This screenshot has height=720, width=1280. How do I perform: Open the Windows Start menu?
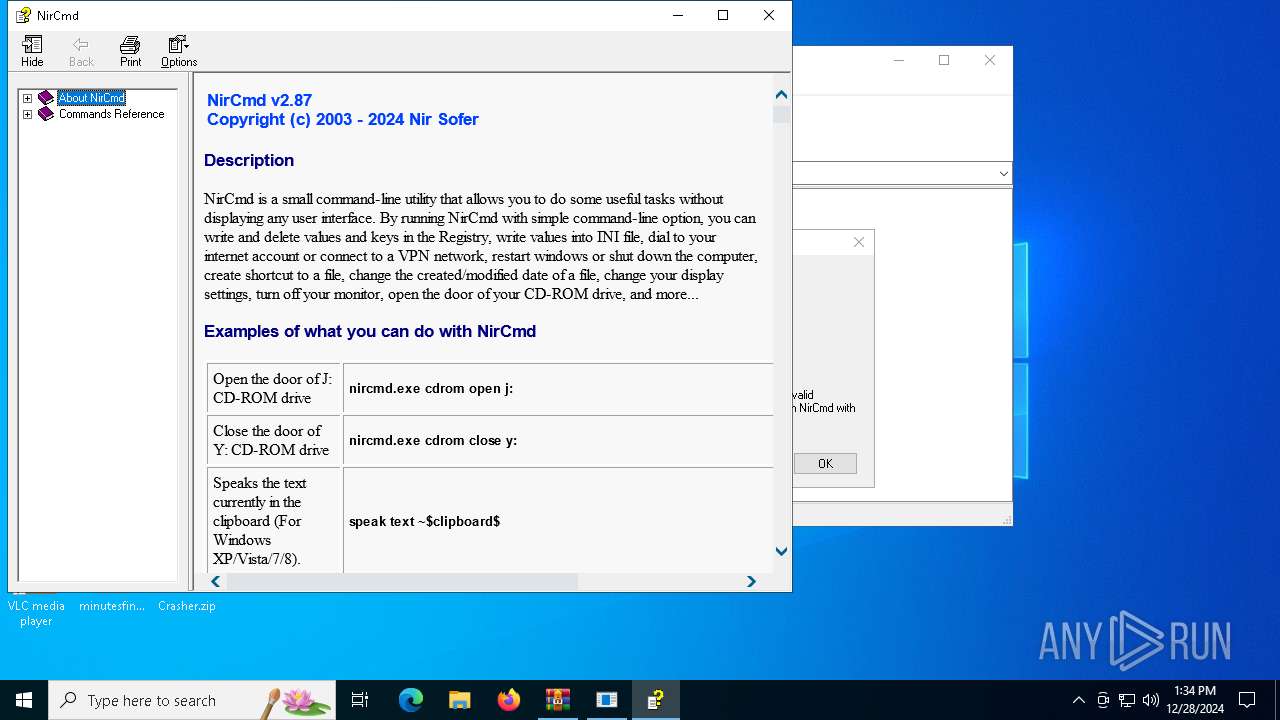pyautogui.click(x=24, y=700)
